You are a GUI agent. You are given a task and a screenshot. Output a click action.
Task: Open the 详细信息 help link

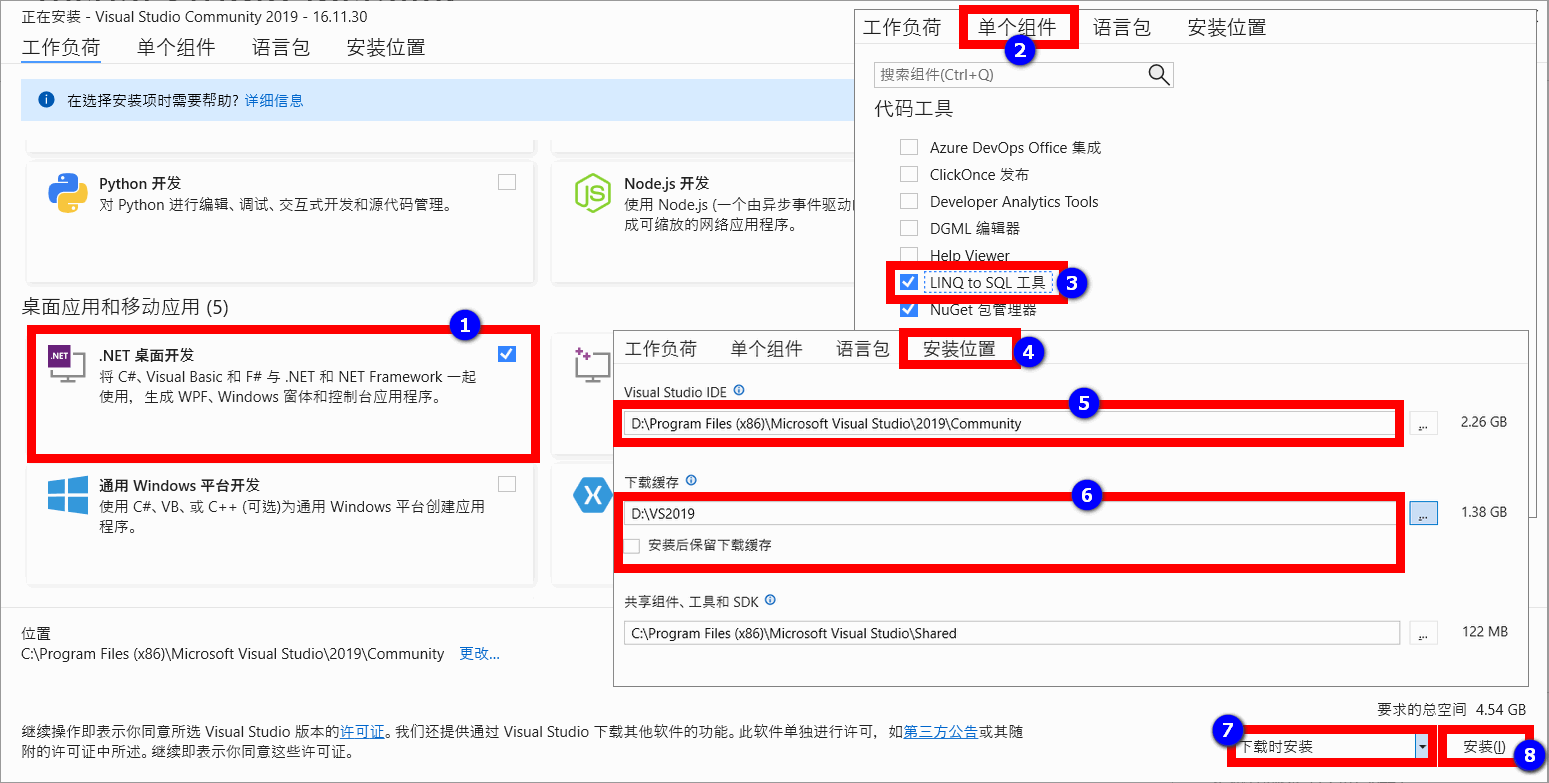click(x=274, y=100)
